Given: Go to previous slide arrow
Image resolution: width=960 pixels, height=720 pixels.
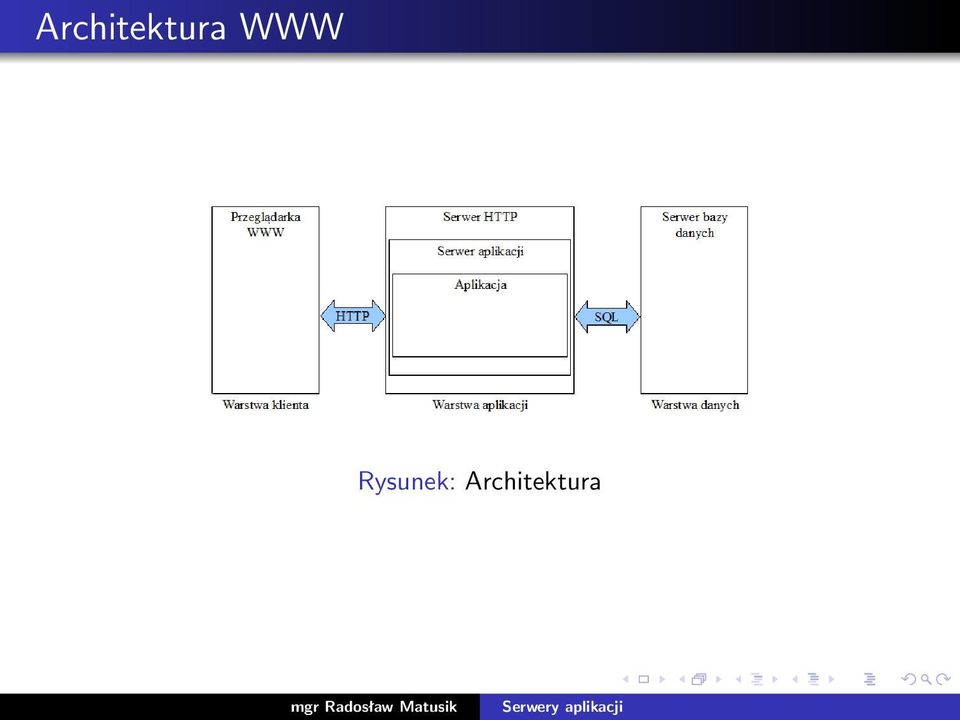Looking at the screenshot, I should [x=626, y=679].
